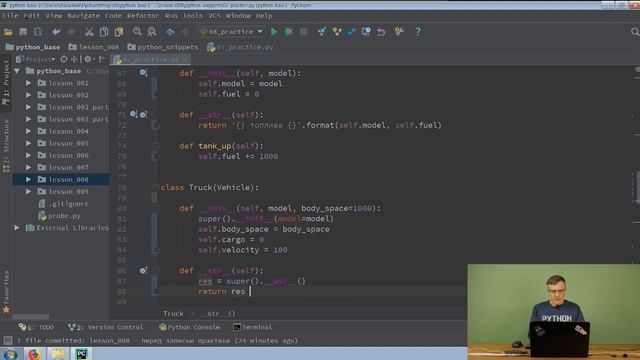Click the python_snippets breadcrumb
The height and width of the screenshot is (360, 640).
pyautogui.click(x=162, y=47)
